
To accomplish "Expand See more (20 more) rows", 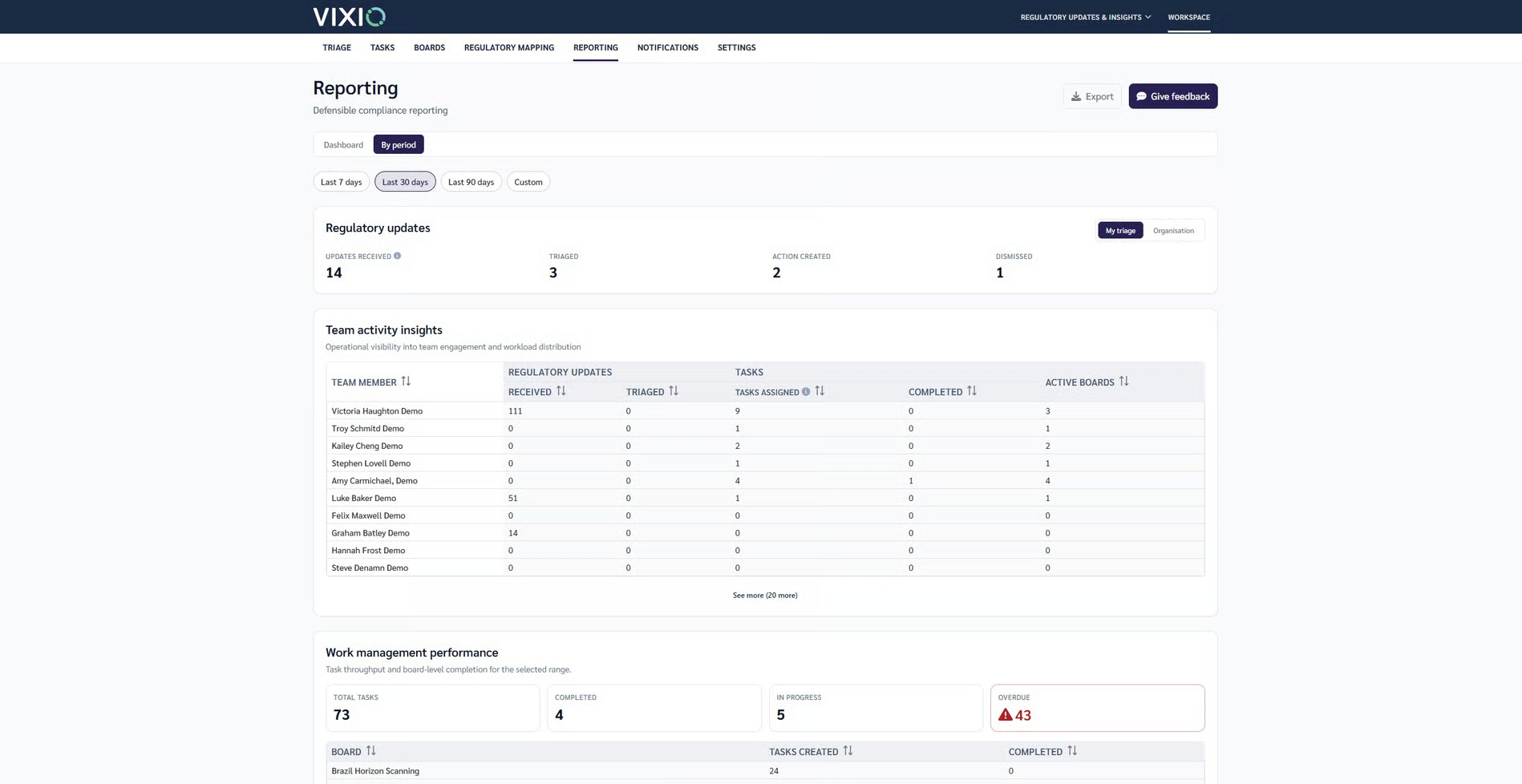I will [765, 596].
